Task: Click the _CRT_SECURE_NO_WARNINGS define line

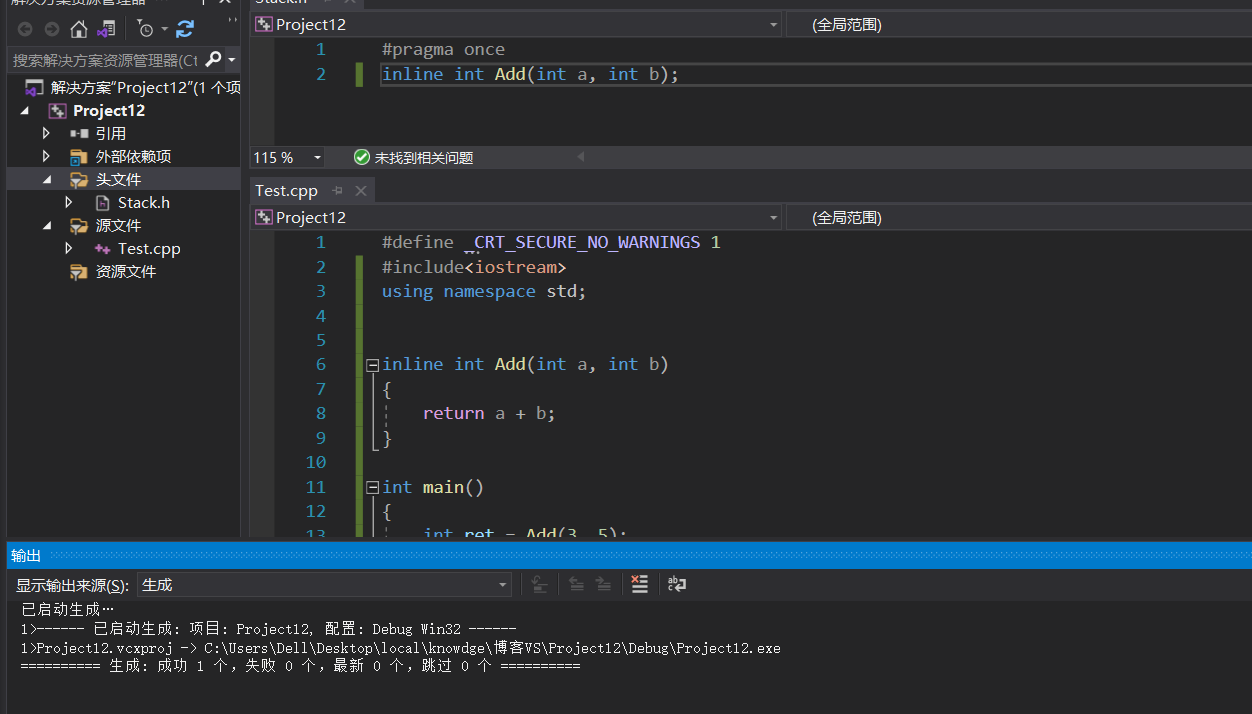Action: [551, 242]
